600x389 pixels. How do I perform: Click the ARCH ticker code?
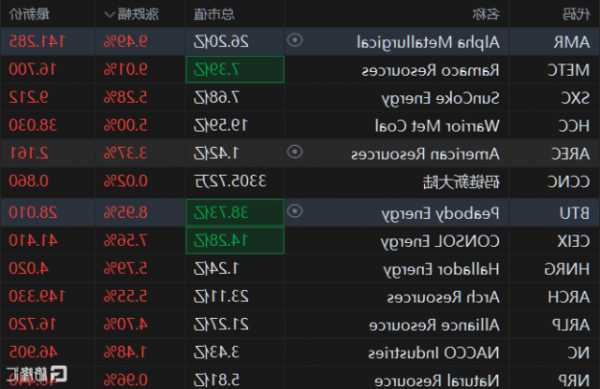tap(569, 297)
